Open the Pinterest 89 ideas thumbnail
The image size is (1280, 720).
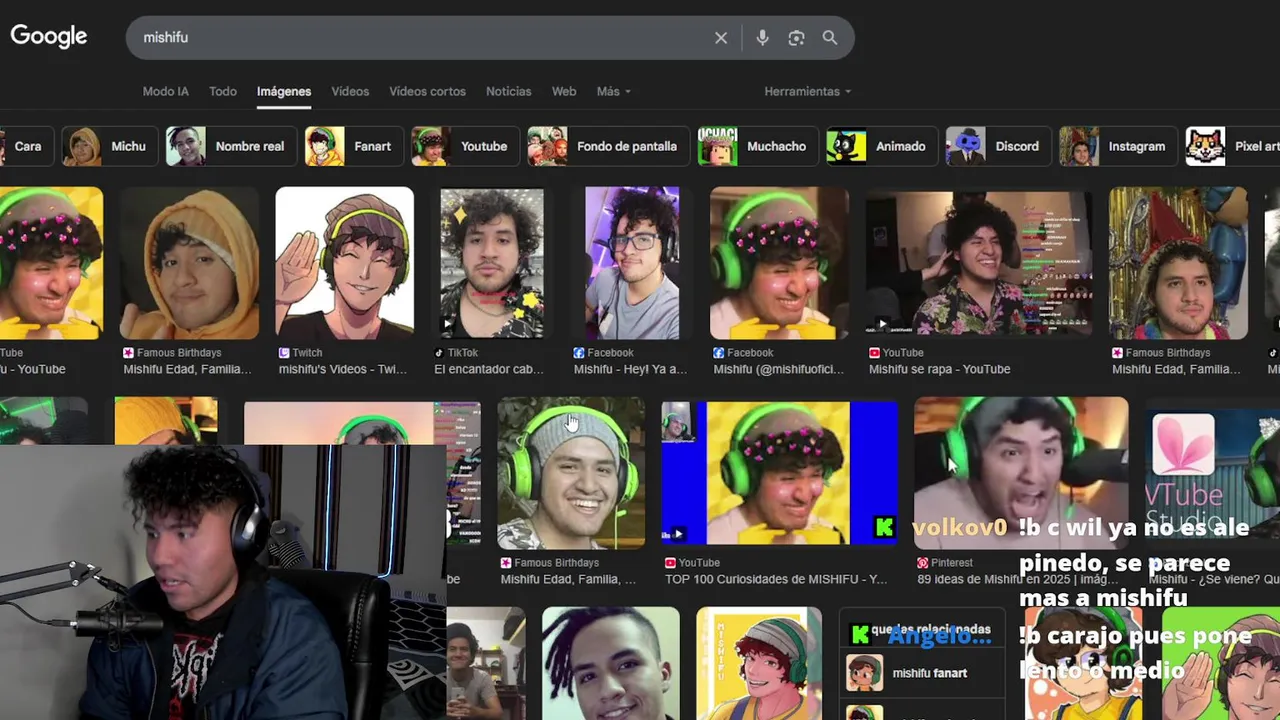(x=1021, y=473)
